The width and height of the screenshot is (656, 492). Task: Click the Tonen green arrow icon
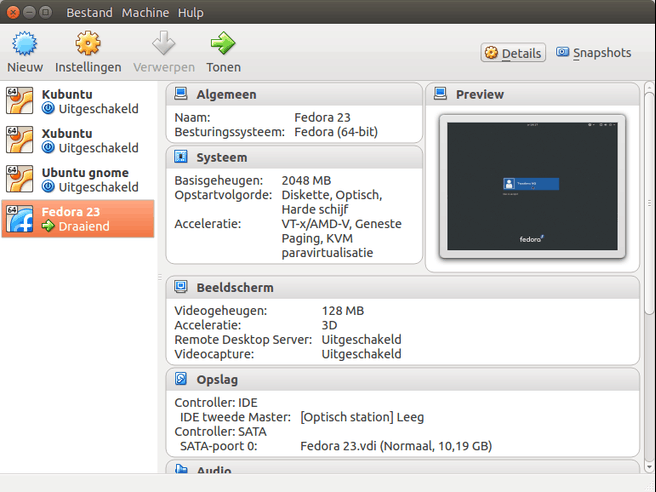pyautogui.click(x=223, y=43)
